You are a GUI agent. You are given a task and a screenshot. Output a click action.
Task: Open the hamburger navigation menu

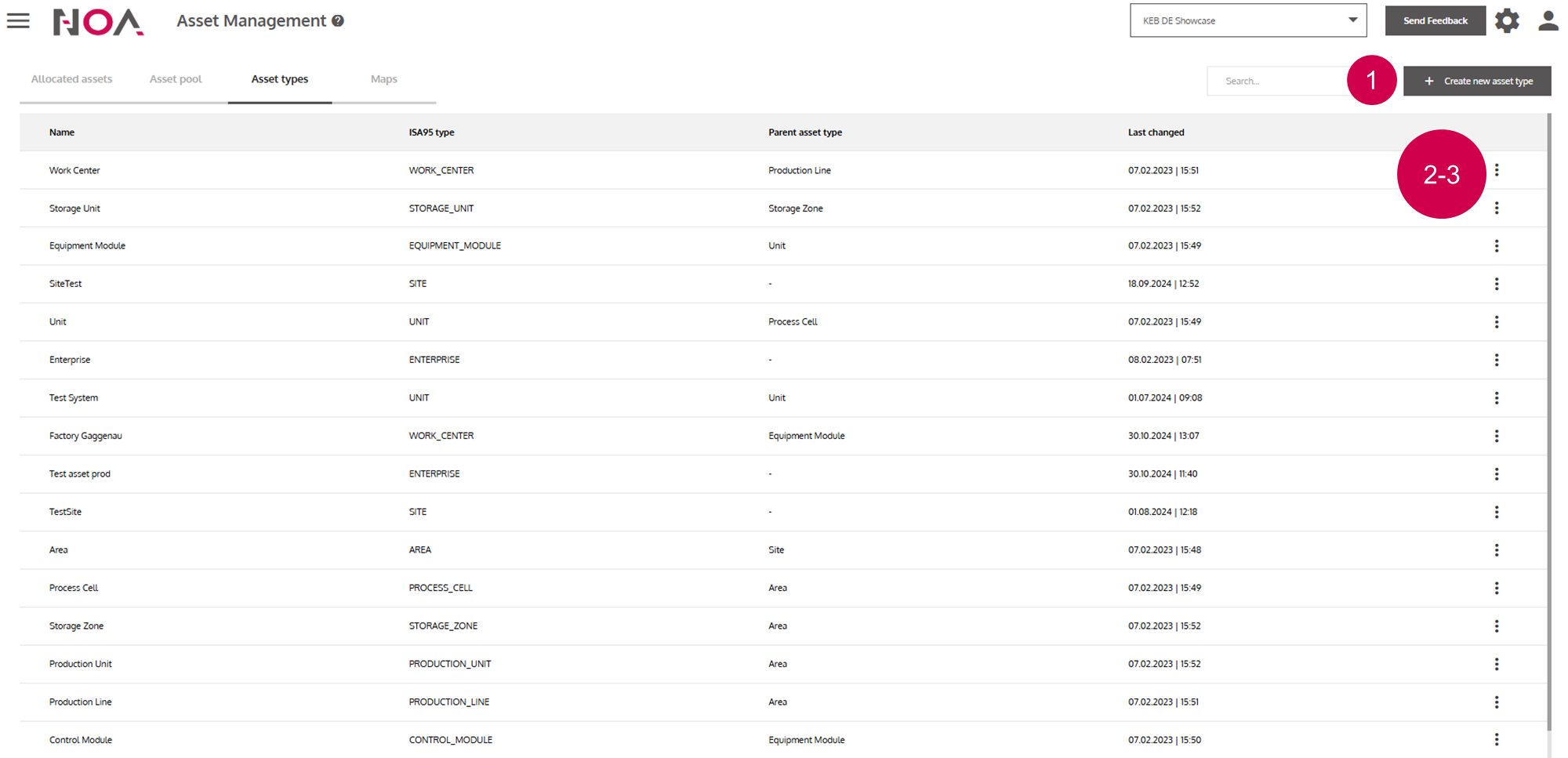click(18, 21)
